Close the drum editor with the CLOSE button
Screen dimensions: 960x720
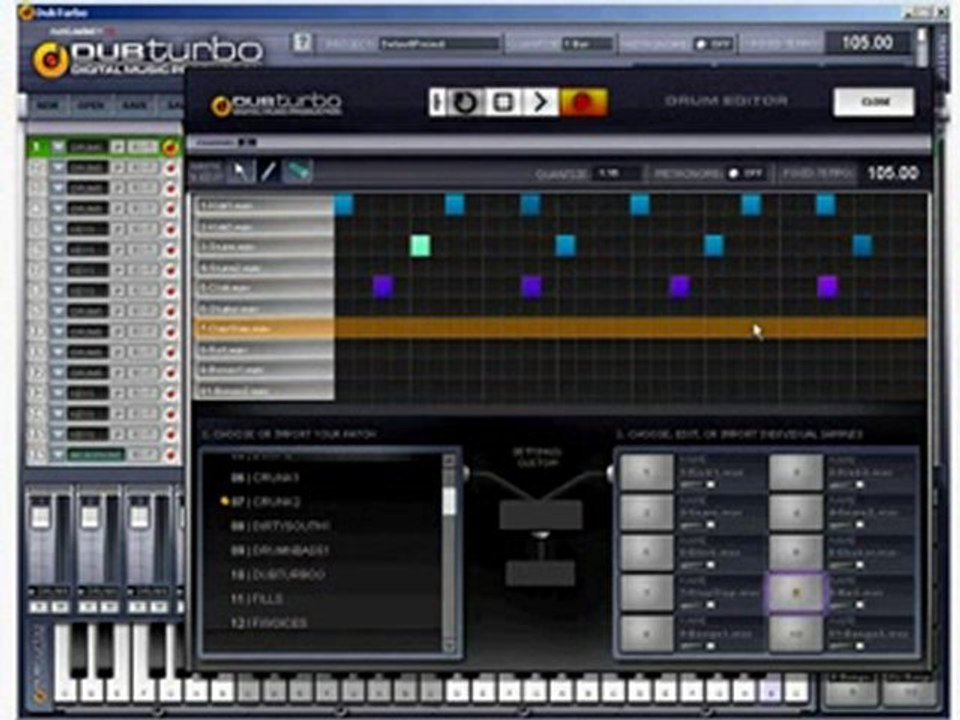874,102
